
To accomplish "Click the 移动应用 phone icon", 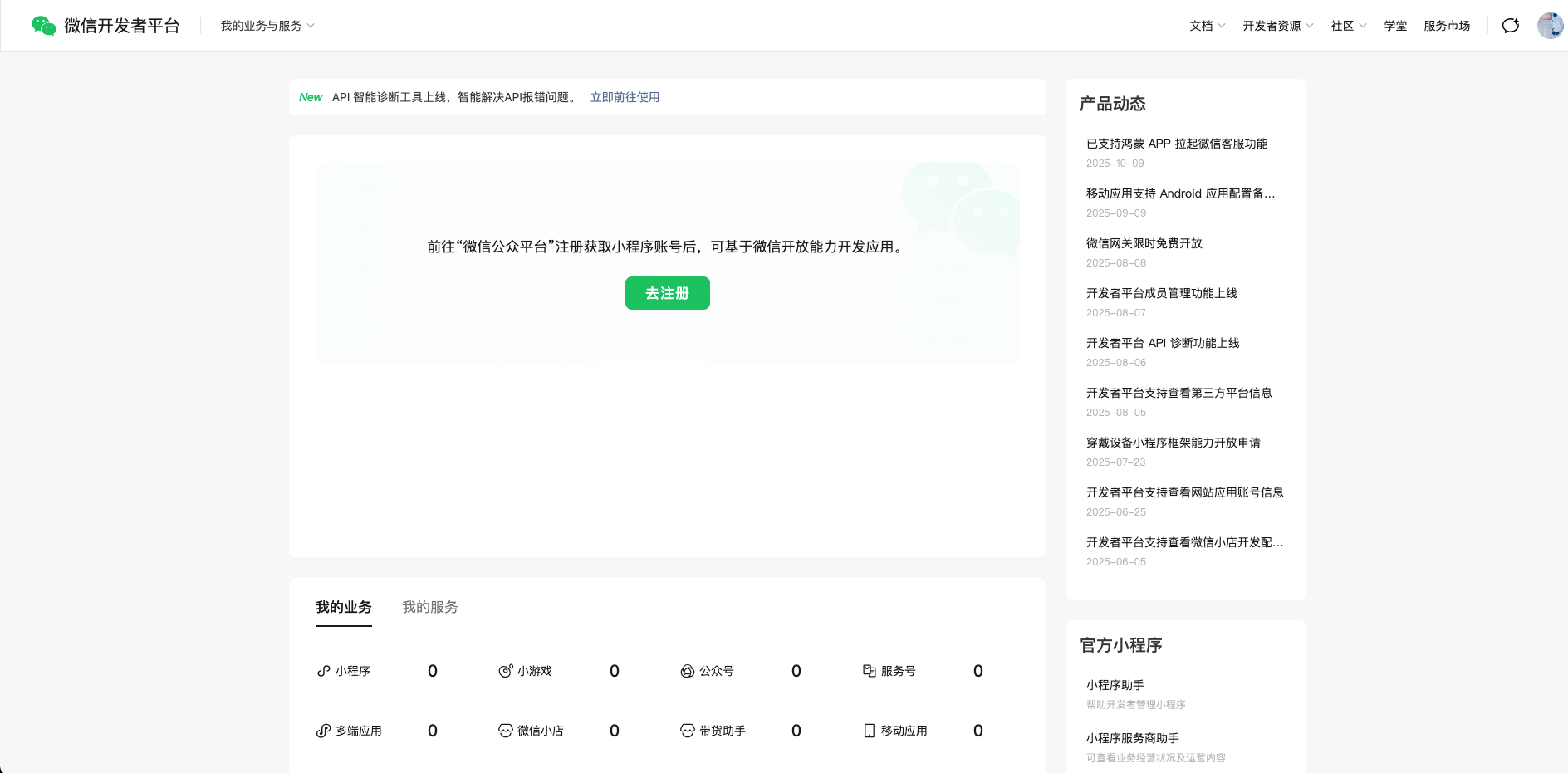I will coord(870,731).
